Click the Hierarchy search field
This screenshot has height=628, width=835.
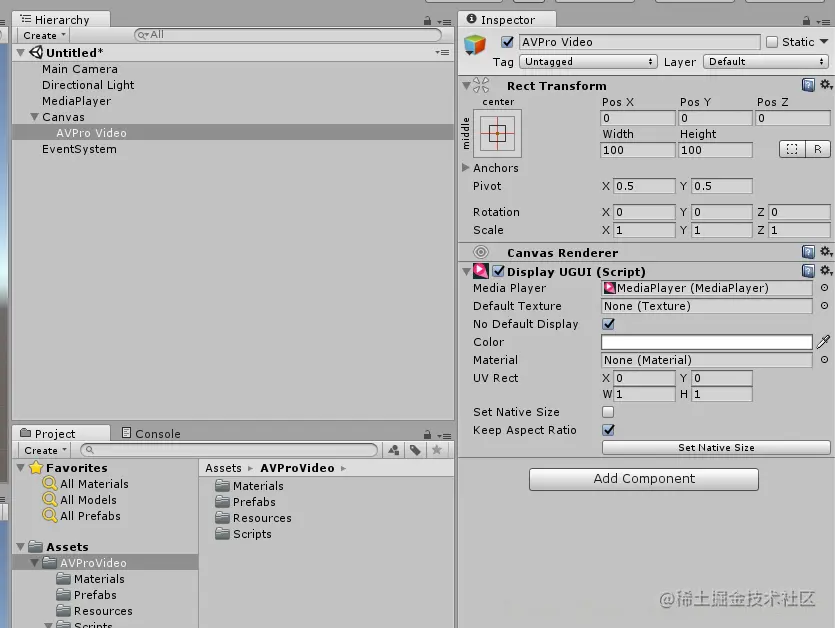click(x=288, y=35)
